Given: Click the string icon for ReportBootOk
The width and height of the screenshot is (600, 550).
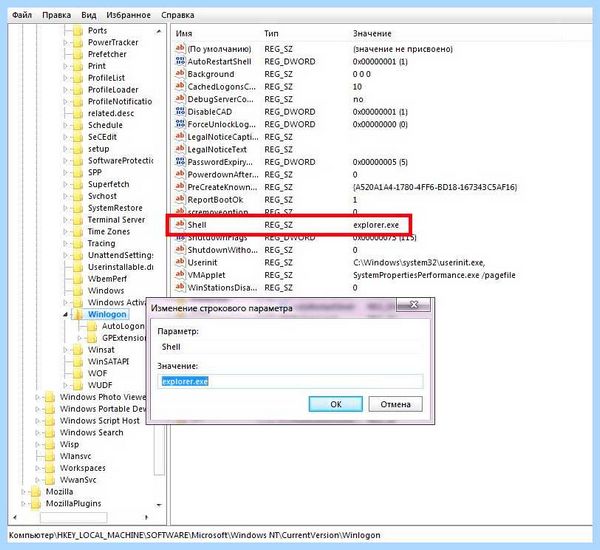Looking at the screenshot, I should 180,199.
